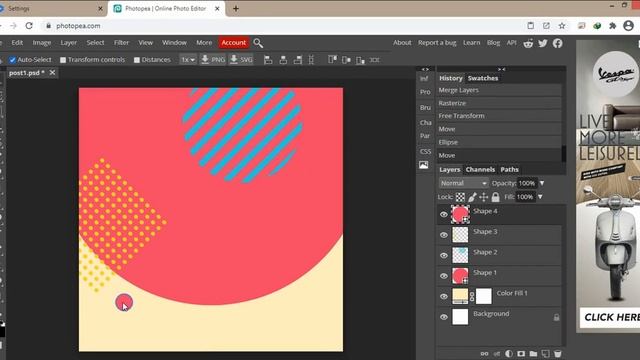The width and height of the screenshot is (640, 360).
Task: Uncheck the Auto-Select checkbox
Action: (x=13, y=60)
